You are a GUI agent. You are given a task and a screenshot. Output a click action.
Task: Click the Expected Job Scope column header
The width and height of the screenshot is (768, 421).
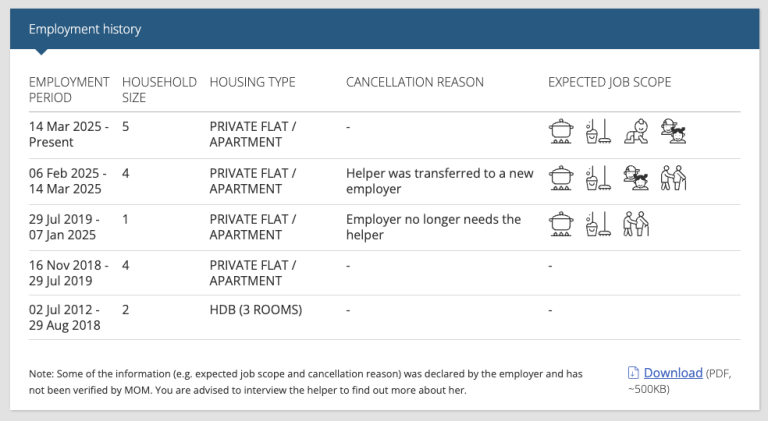click(609, 82)
